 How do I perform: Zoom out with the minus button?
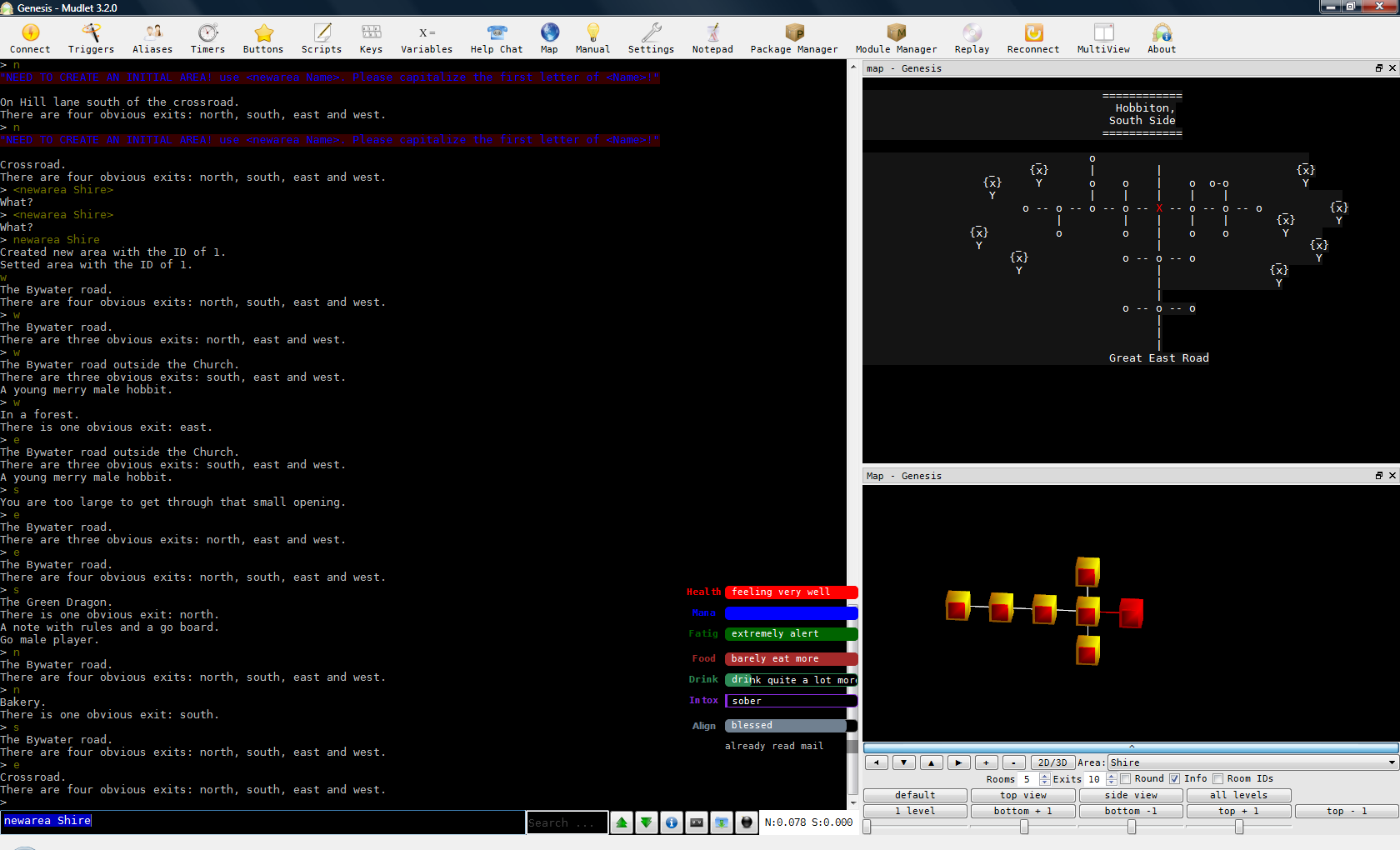tap(1013, 762)
